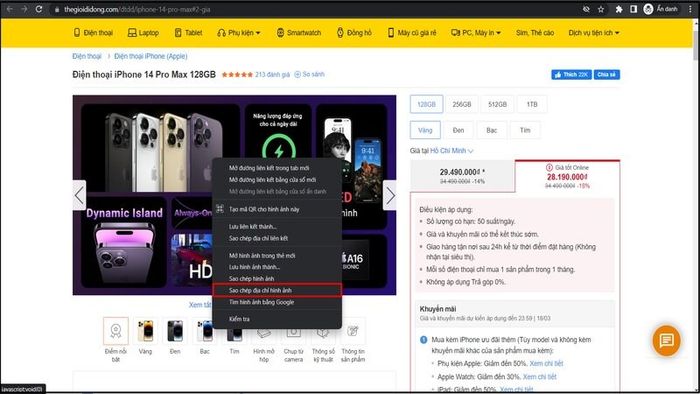Click the Facebook Thích button
The width and height of the screenshot is (700, 394).
pos(571,75)
